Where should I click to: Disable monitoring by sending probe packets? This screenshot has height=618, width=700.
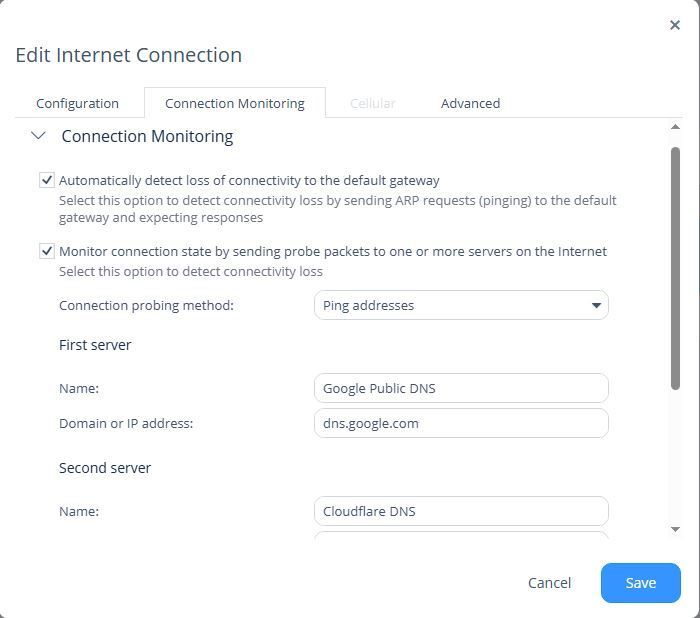46,251
